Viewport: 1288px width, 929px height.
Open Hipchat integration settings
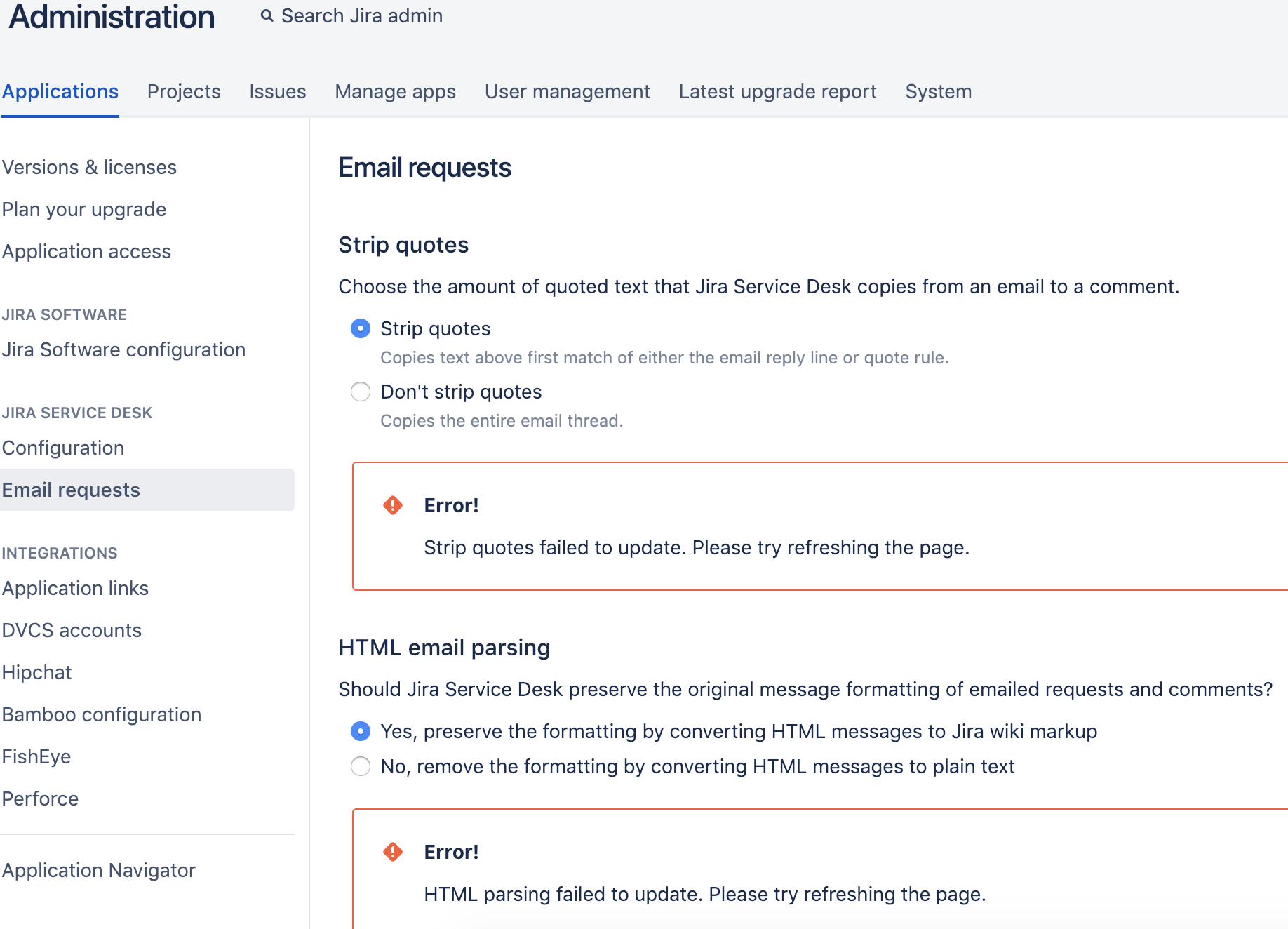(36, 672)
